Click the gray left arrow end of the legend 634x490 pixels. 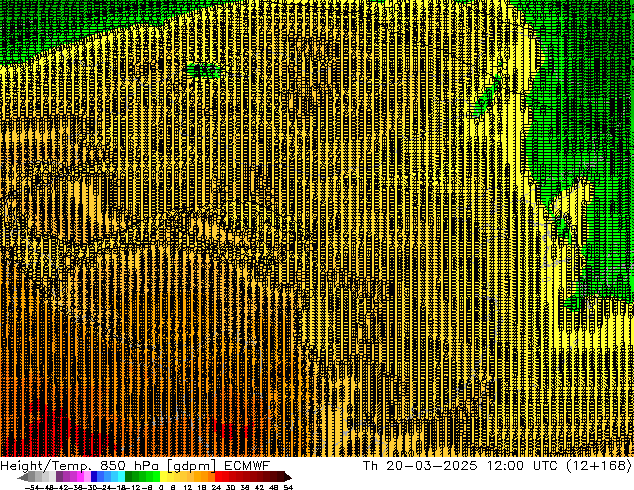[x=23, y=477]
